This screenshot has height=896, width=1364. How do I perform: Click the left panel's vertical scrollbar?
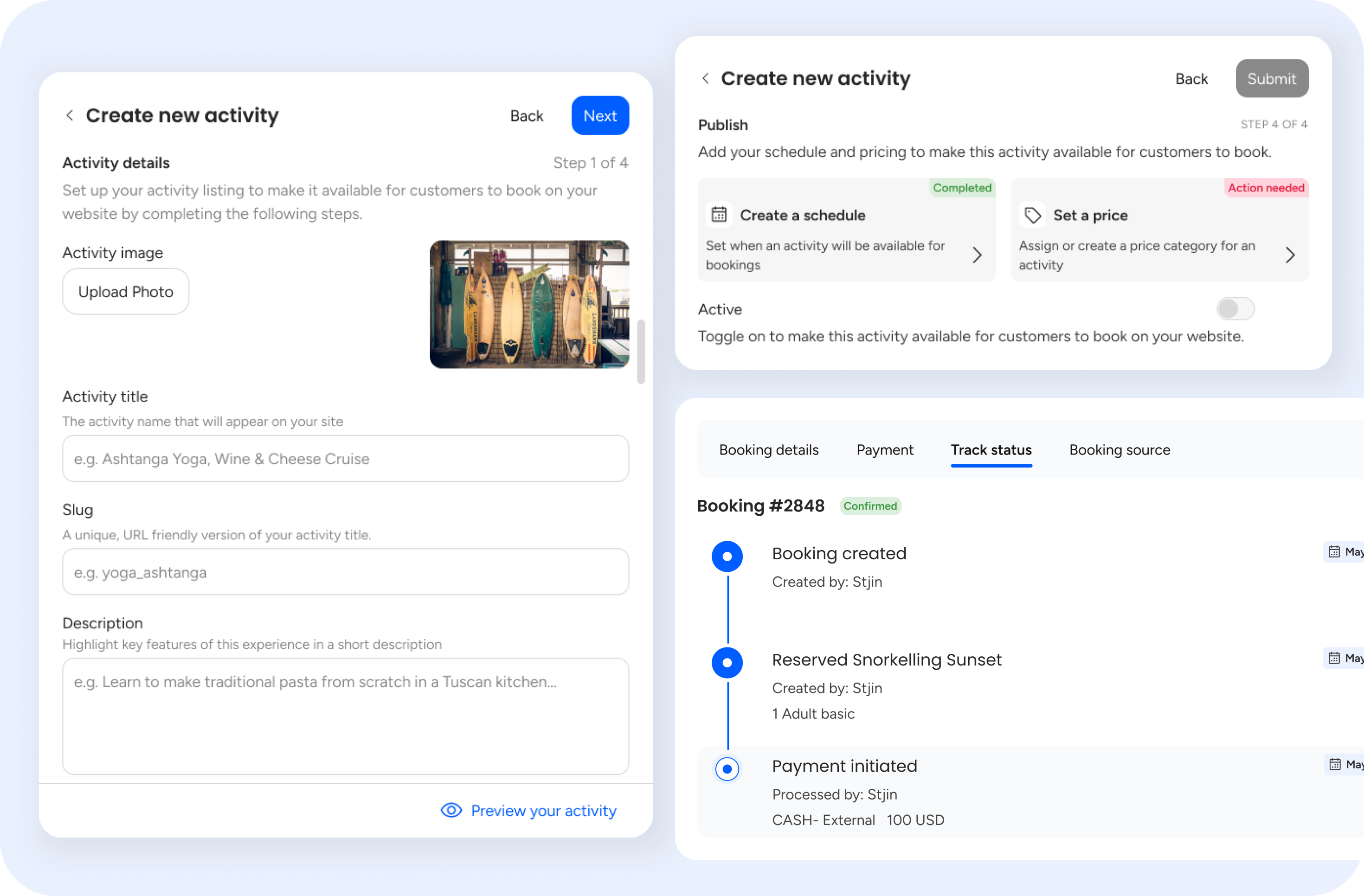[x=641, y=351]
